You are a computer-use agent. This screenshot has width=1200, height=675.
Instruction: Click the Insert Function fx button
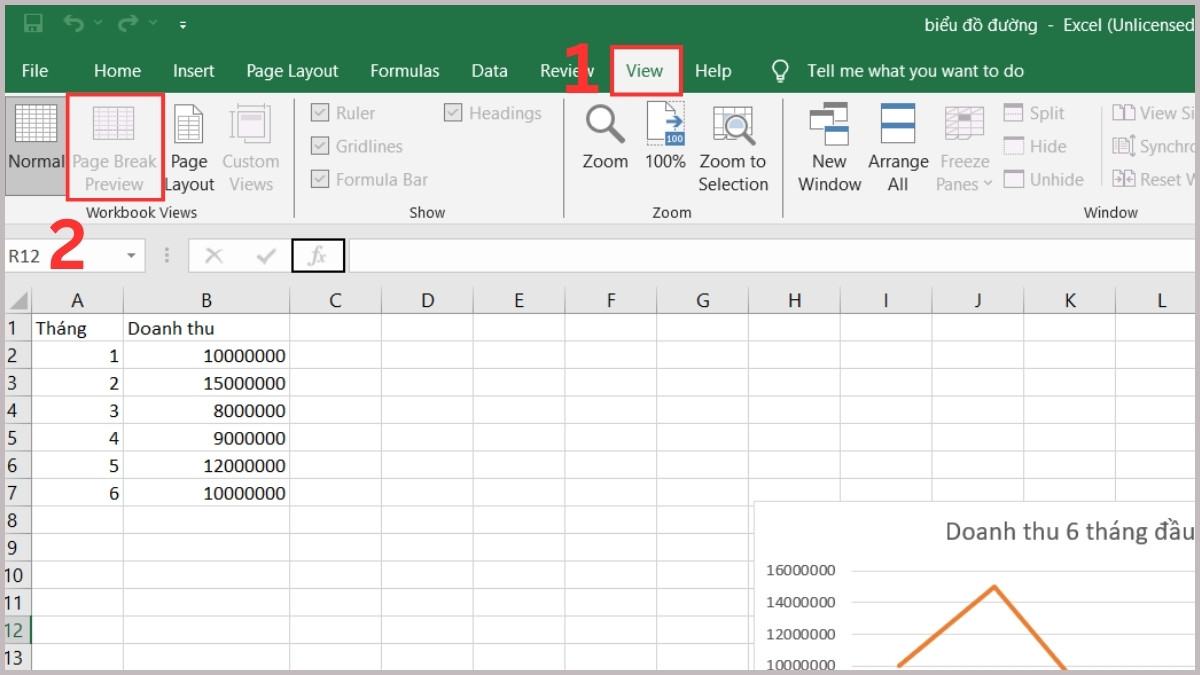coord(318,255)
